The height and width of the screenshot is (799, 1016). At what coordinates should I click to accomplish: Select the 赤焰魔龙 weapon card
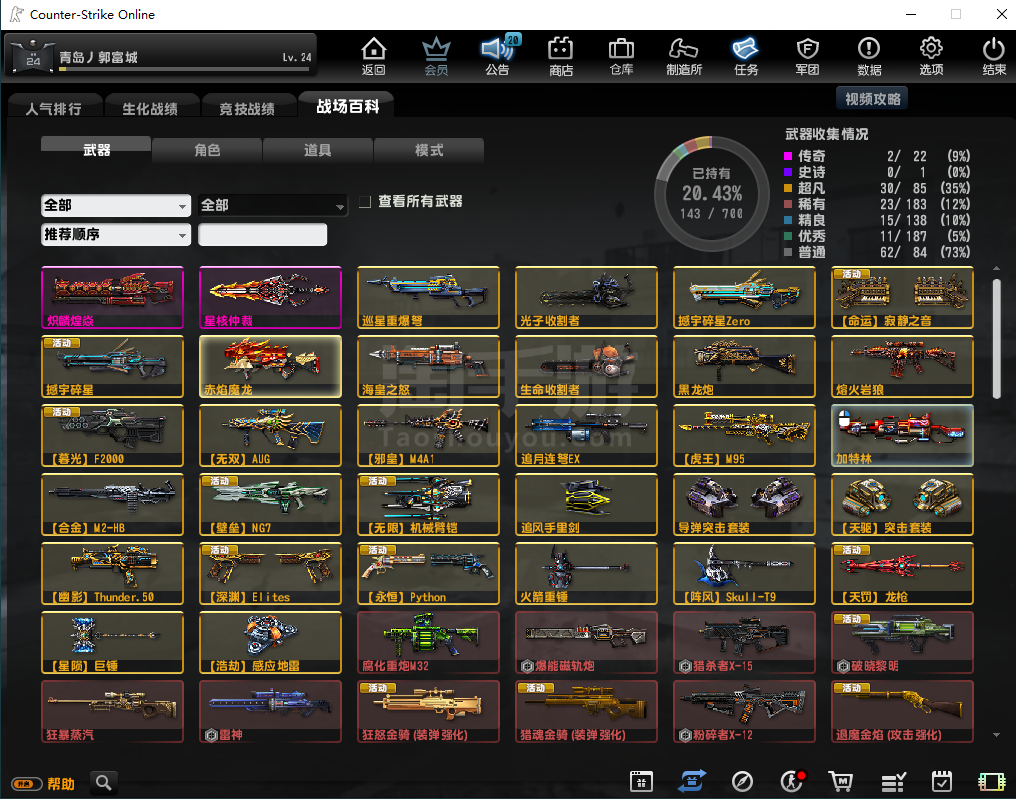(x=270, y=367)
